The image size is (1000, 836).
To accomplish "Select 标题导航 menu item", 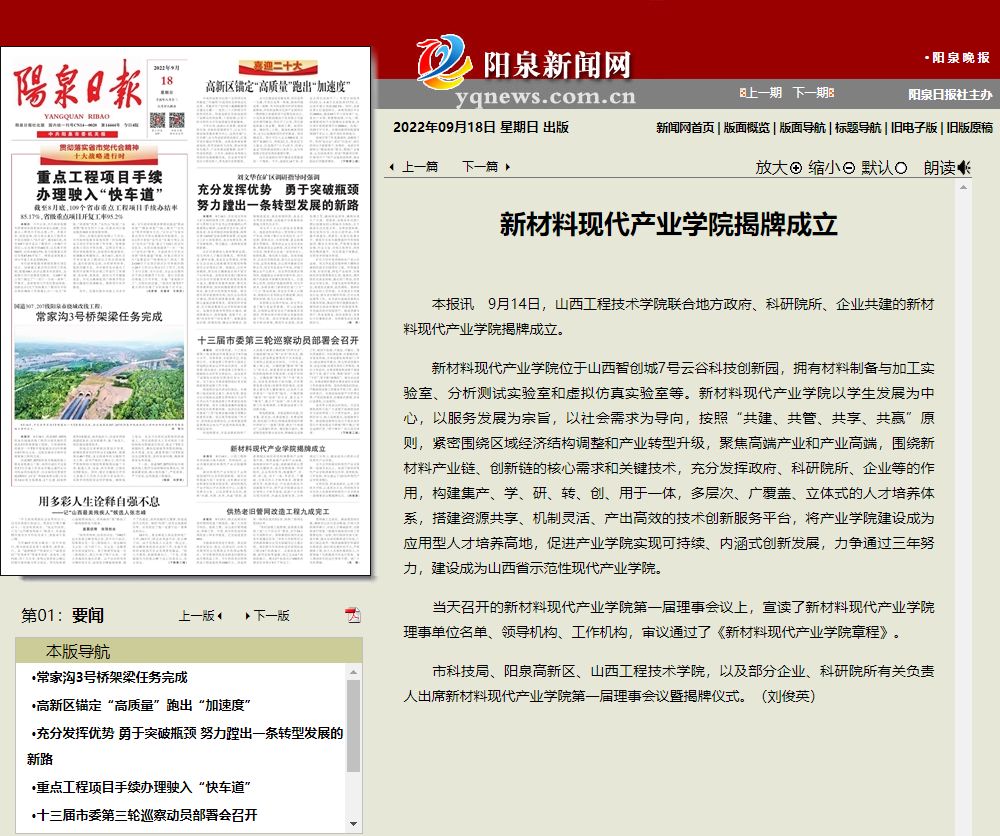I will (x=857, y=128).
